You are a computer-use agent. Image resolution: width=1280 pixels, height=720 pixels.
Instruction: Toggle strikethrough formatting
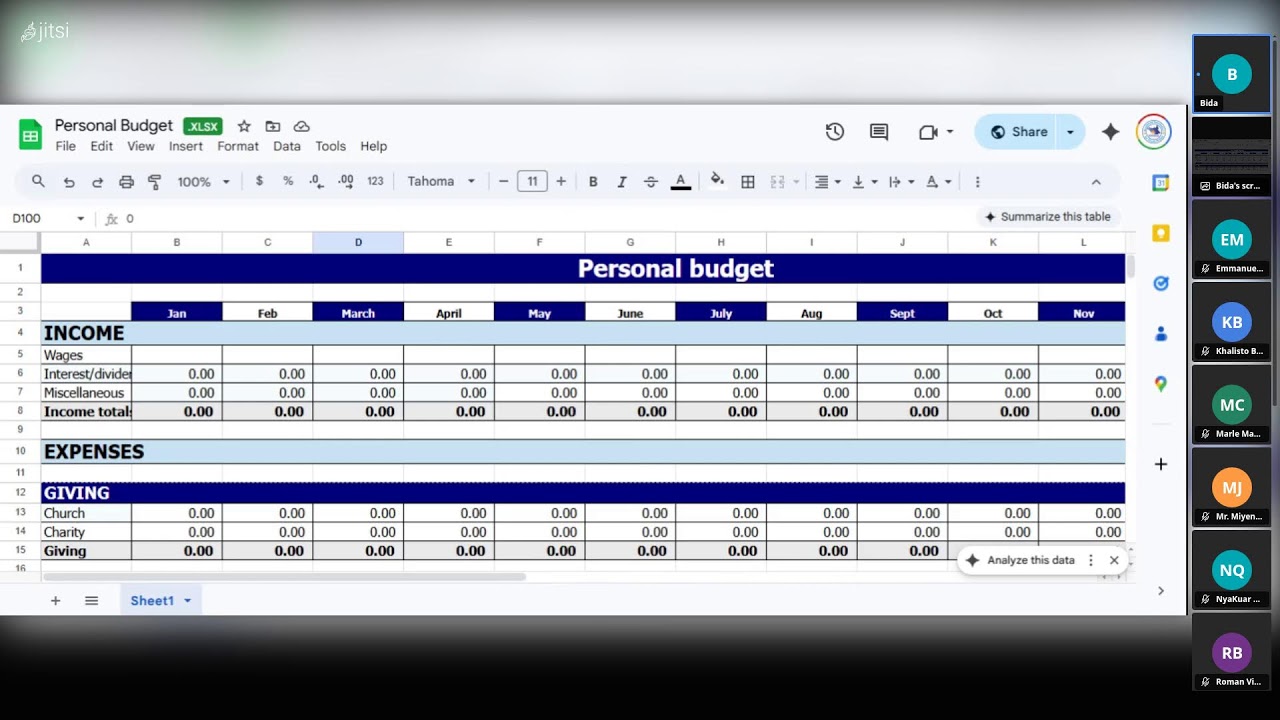pos(651,182)
